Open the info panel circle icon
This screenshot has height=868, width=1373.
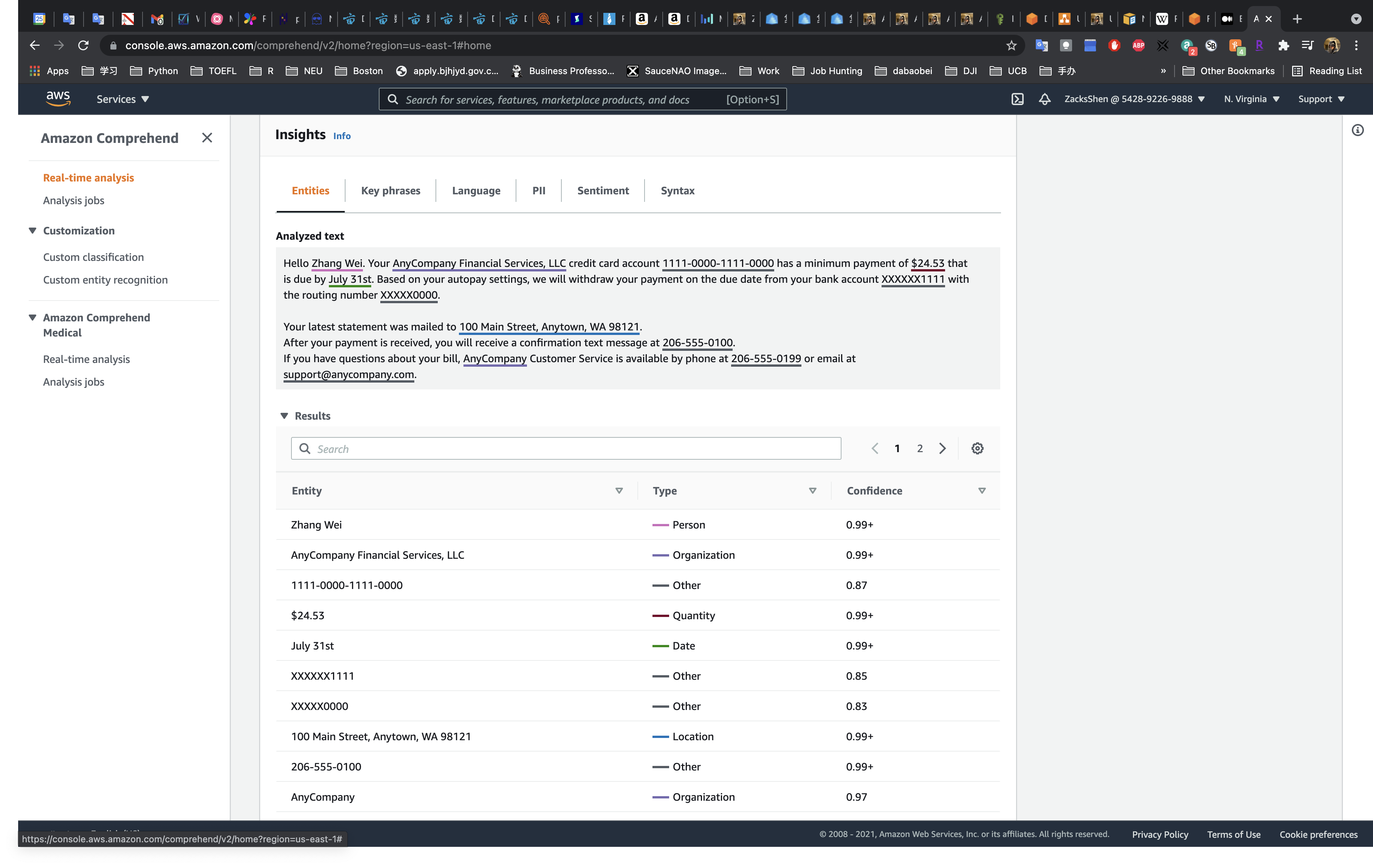pyautogui.click(x=1358, y=130)
